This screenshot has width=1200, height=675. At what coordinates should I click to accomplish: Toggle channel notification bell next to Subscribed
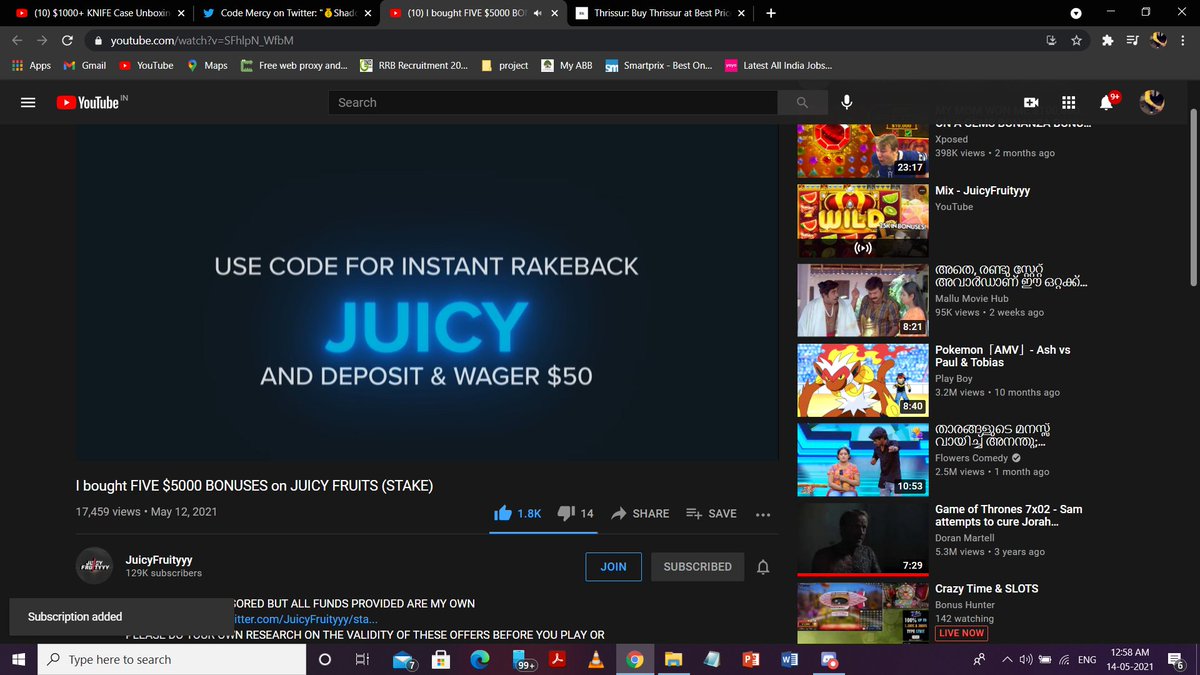(x=763, y=567)
